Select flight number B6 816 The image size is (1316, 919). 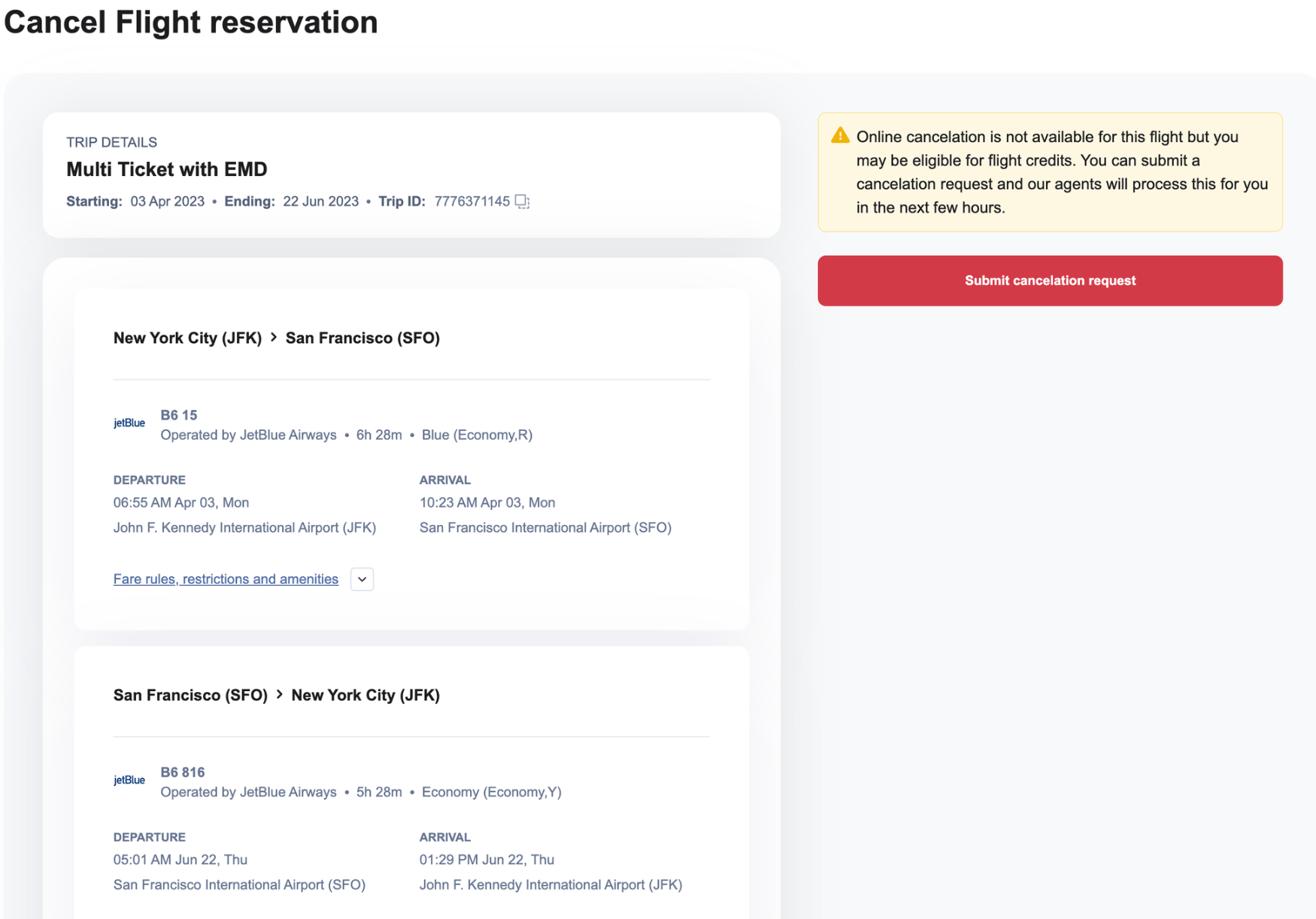coord(183,772)
